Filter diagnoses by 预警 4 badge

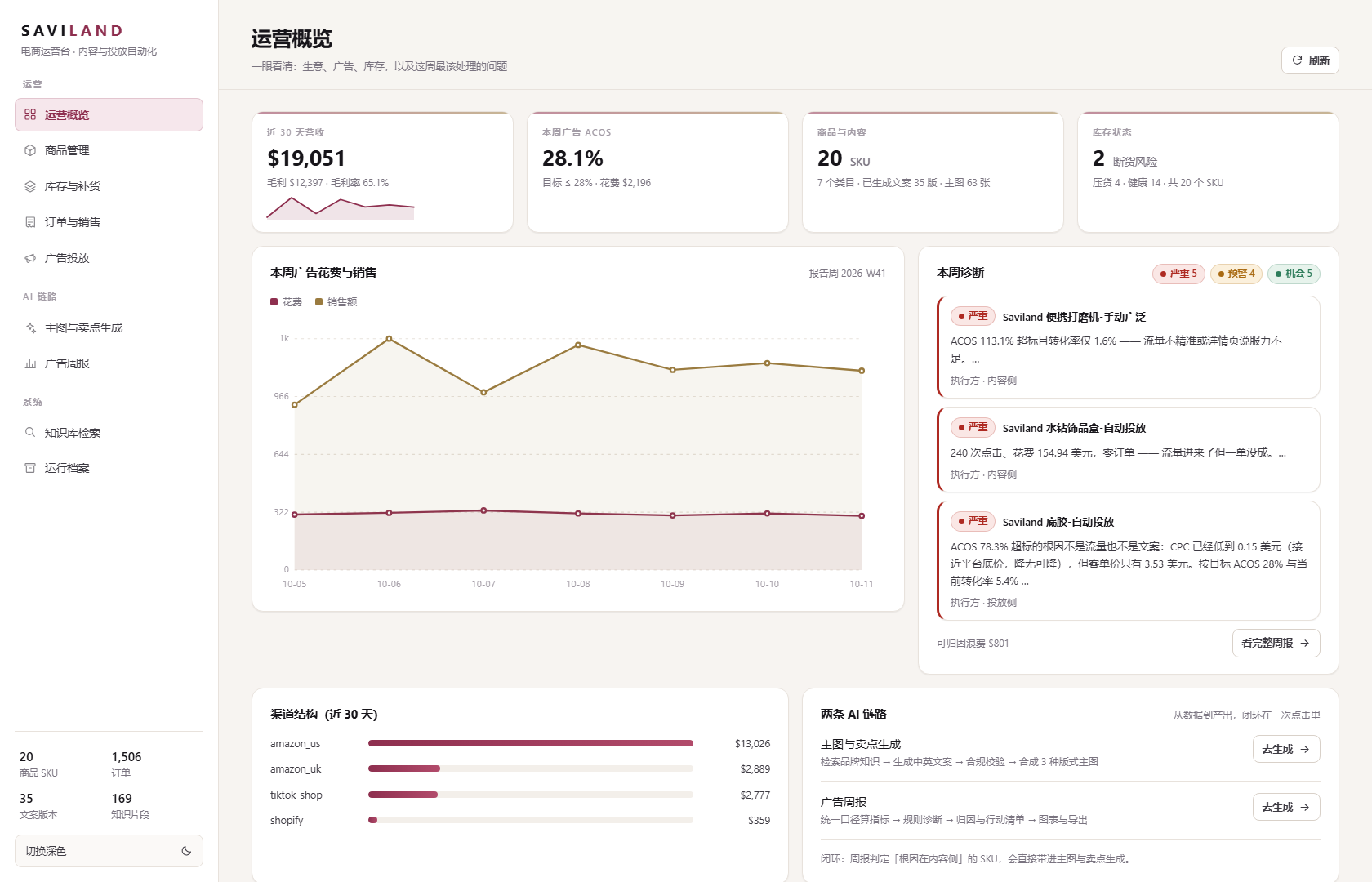[x=1236, y=274]
